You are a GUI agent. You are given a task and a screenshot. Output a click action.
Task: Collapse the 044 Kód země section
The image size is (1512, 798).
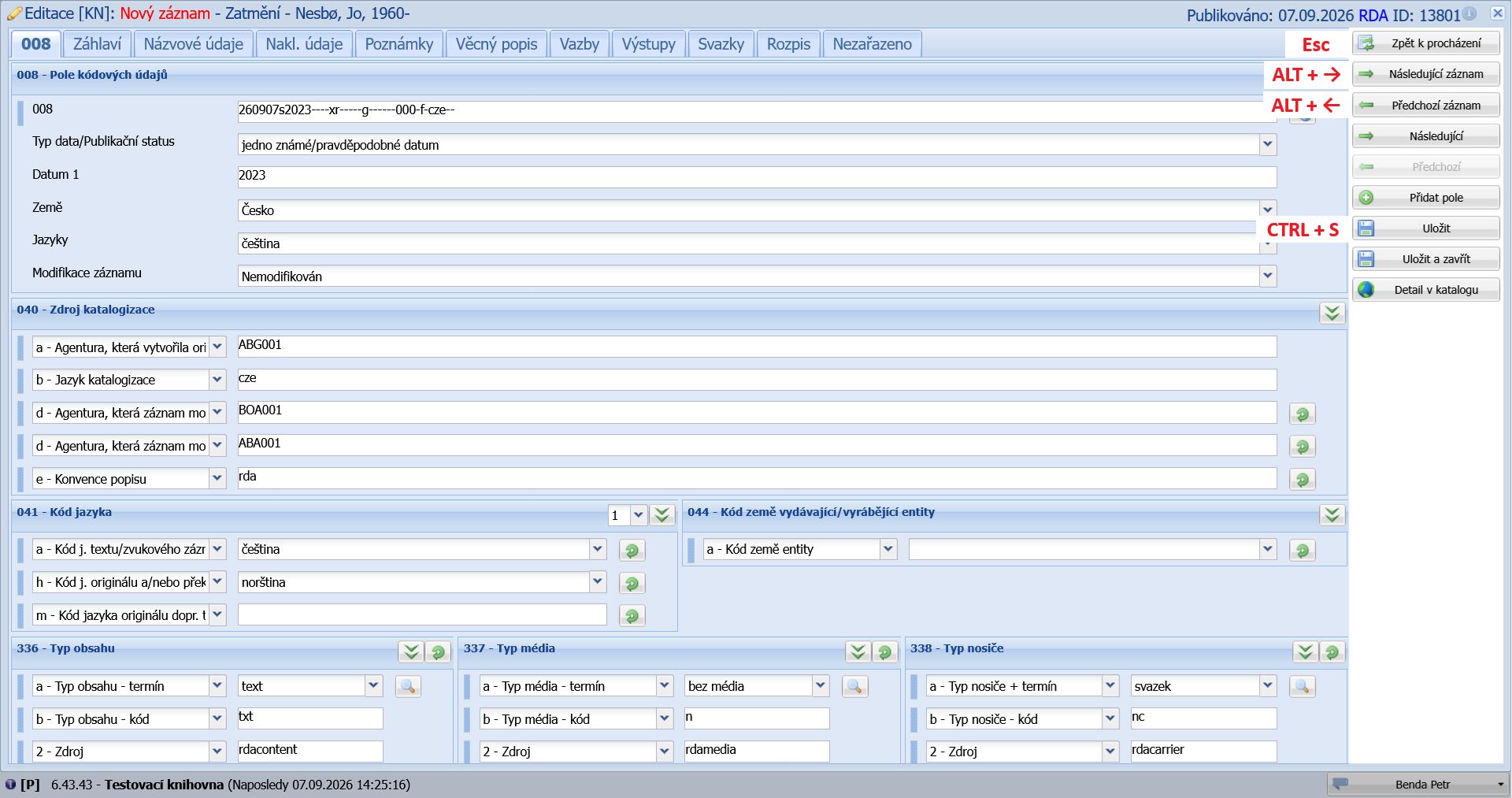(1332, 514)
